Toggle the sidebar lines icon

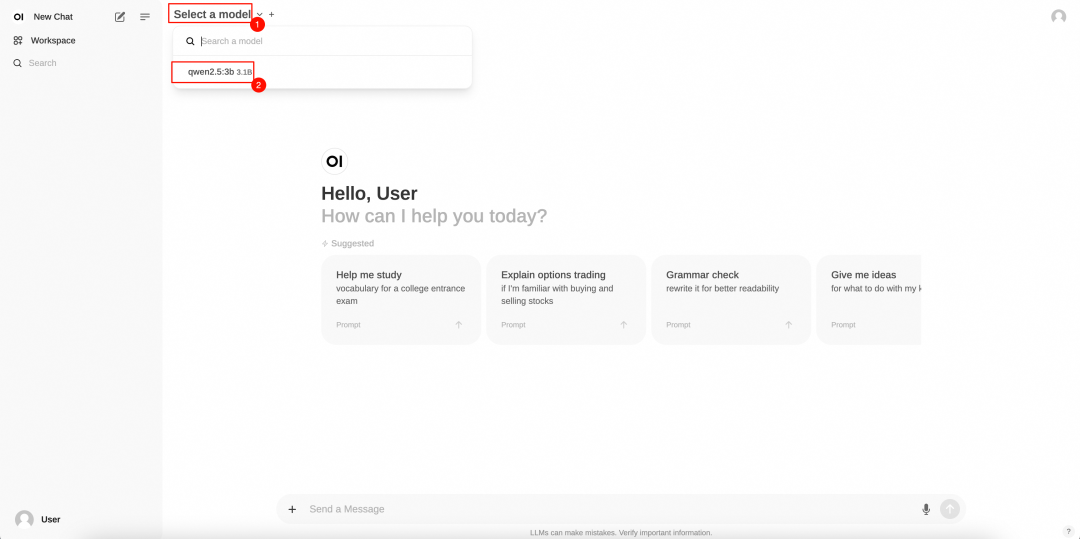pyautogui.click(x=145, y=17)
